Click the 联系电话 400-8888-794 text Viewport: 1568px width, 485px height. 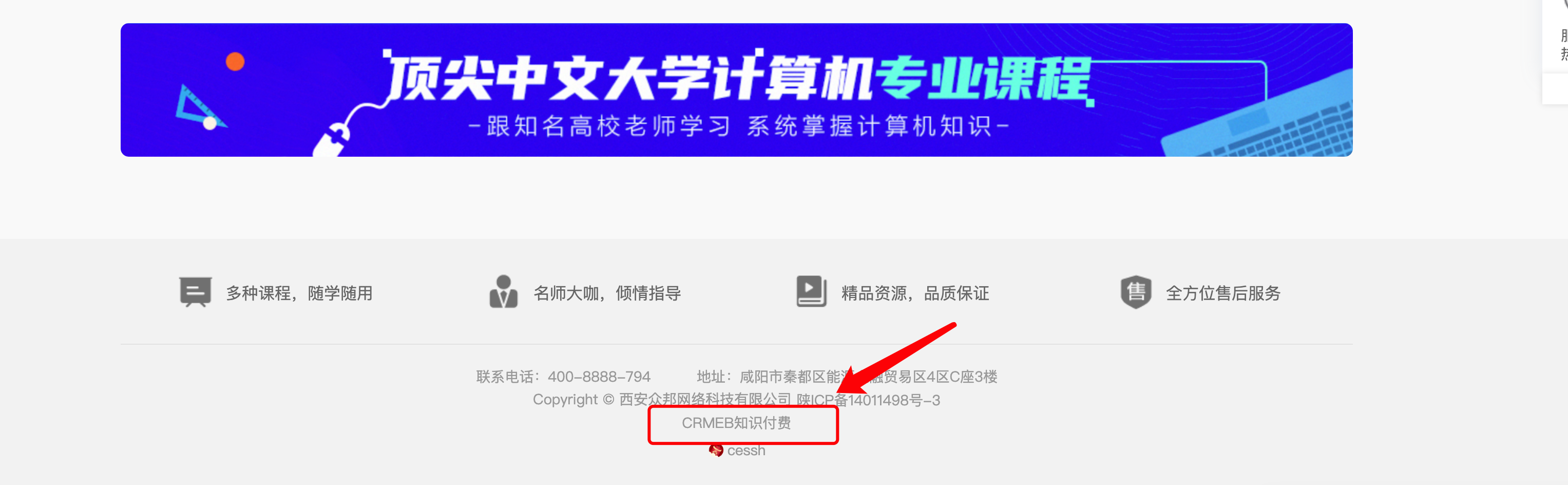point(564,377)
